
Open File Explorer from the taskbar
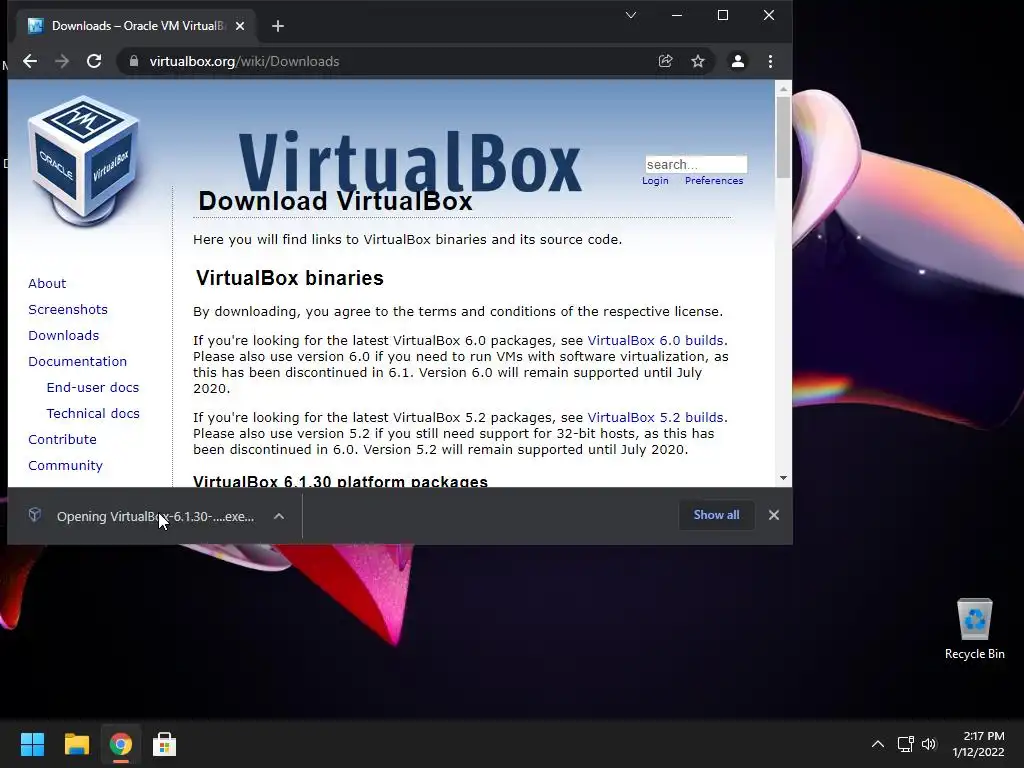[x=76, y=744]
